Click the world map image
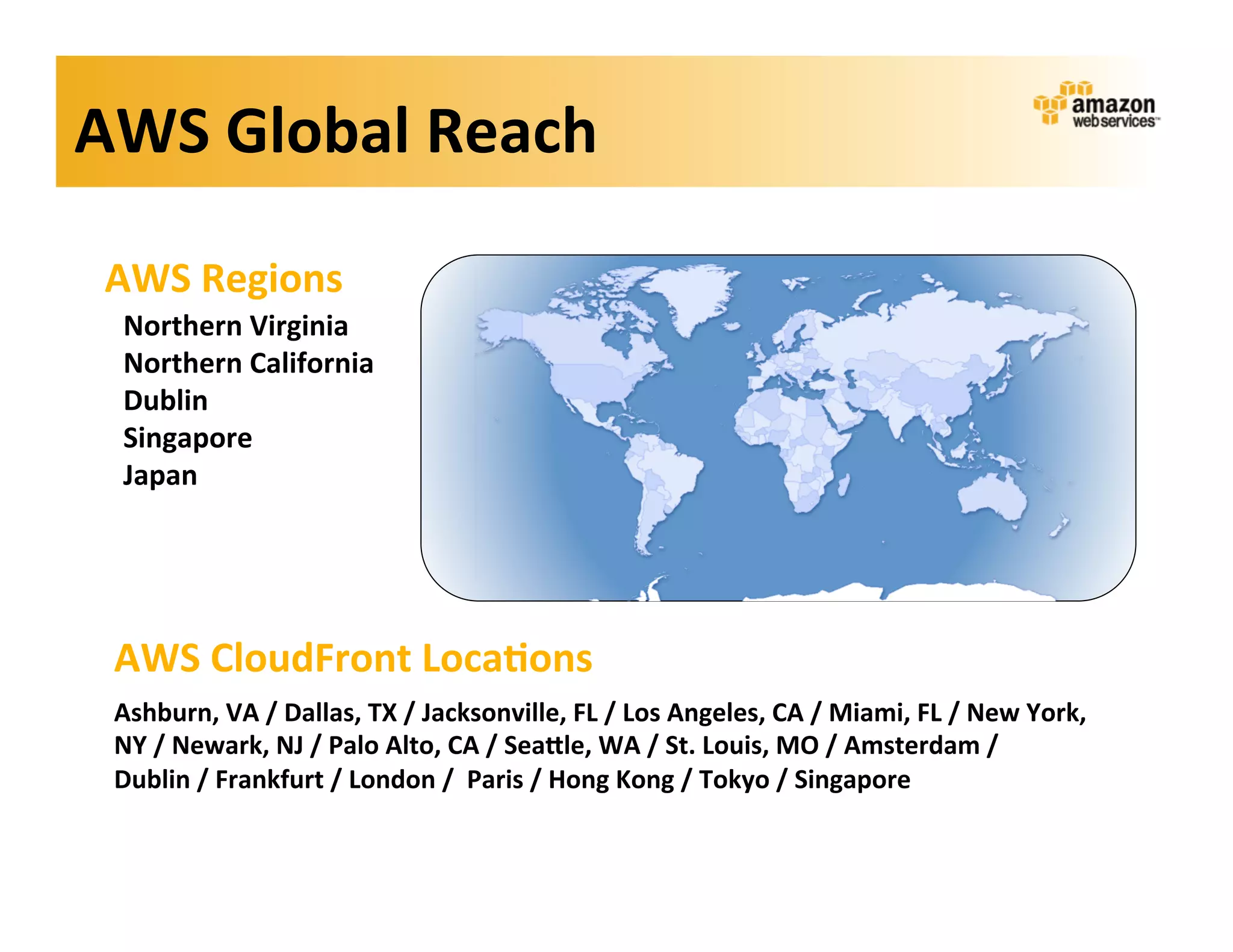This screenshot has width=1233, height=952. point(778,428)
